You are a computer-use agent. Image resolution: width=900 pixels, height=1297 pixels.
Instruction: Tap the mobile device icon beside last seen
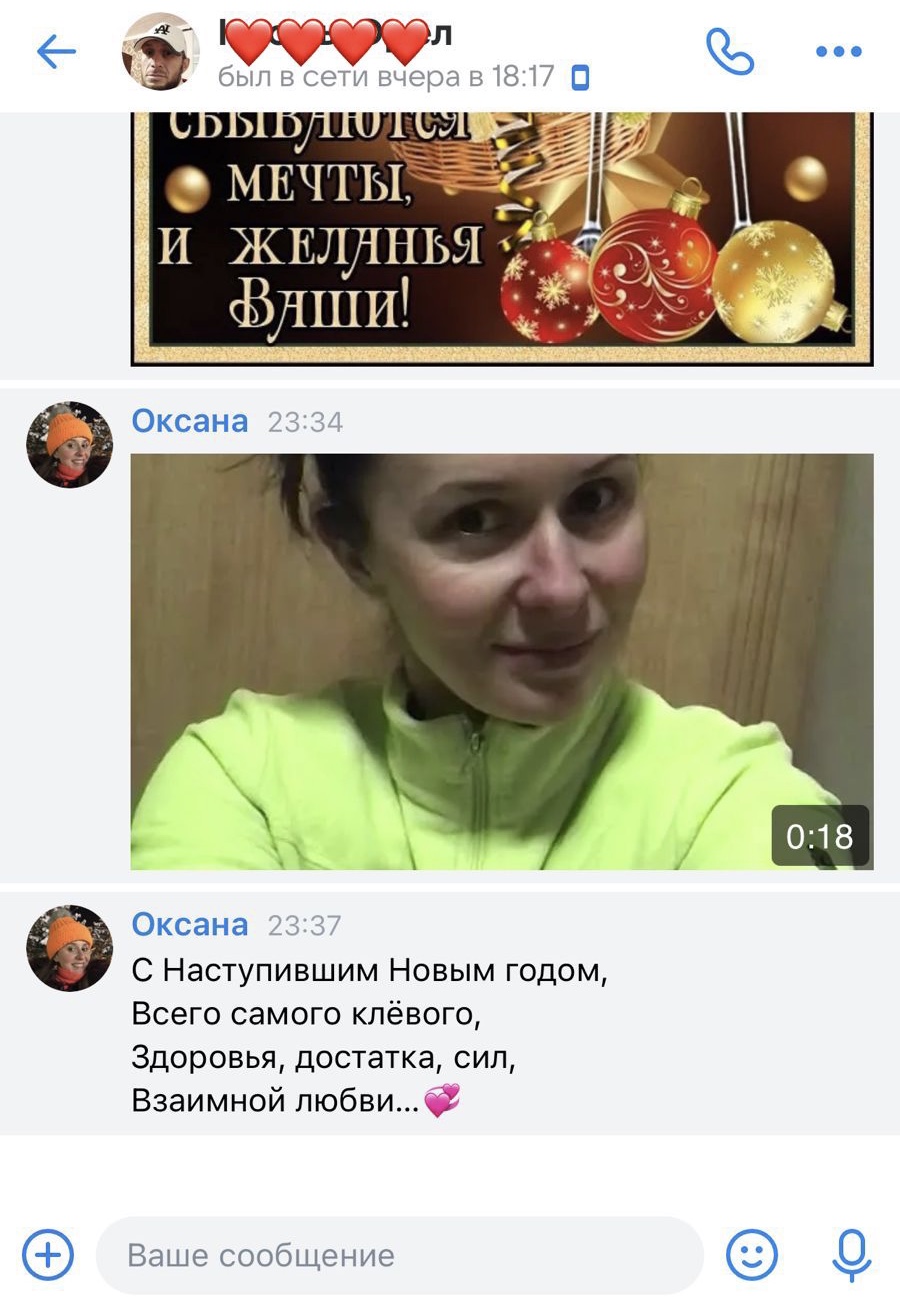tap(580, 78)
